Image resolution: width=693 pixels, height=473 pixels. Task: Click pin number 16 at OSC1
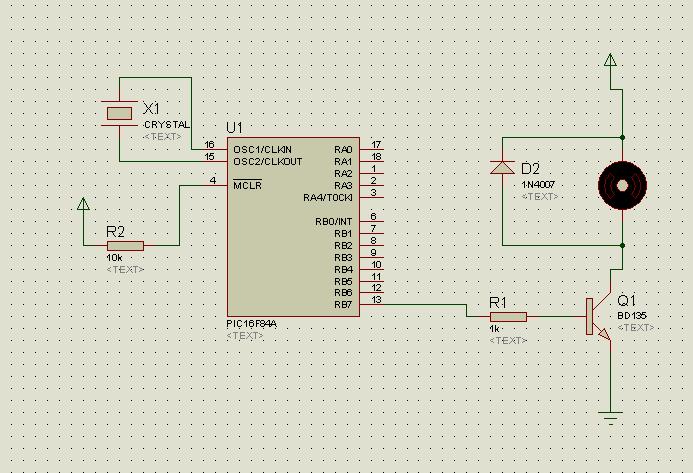click(209, 145)
